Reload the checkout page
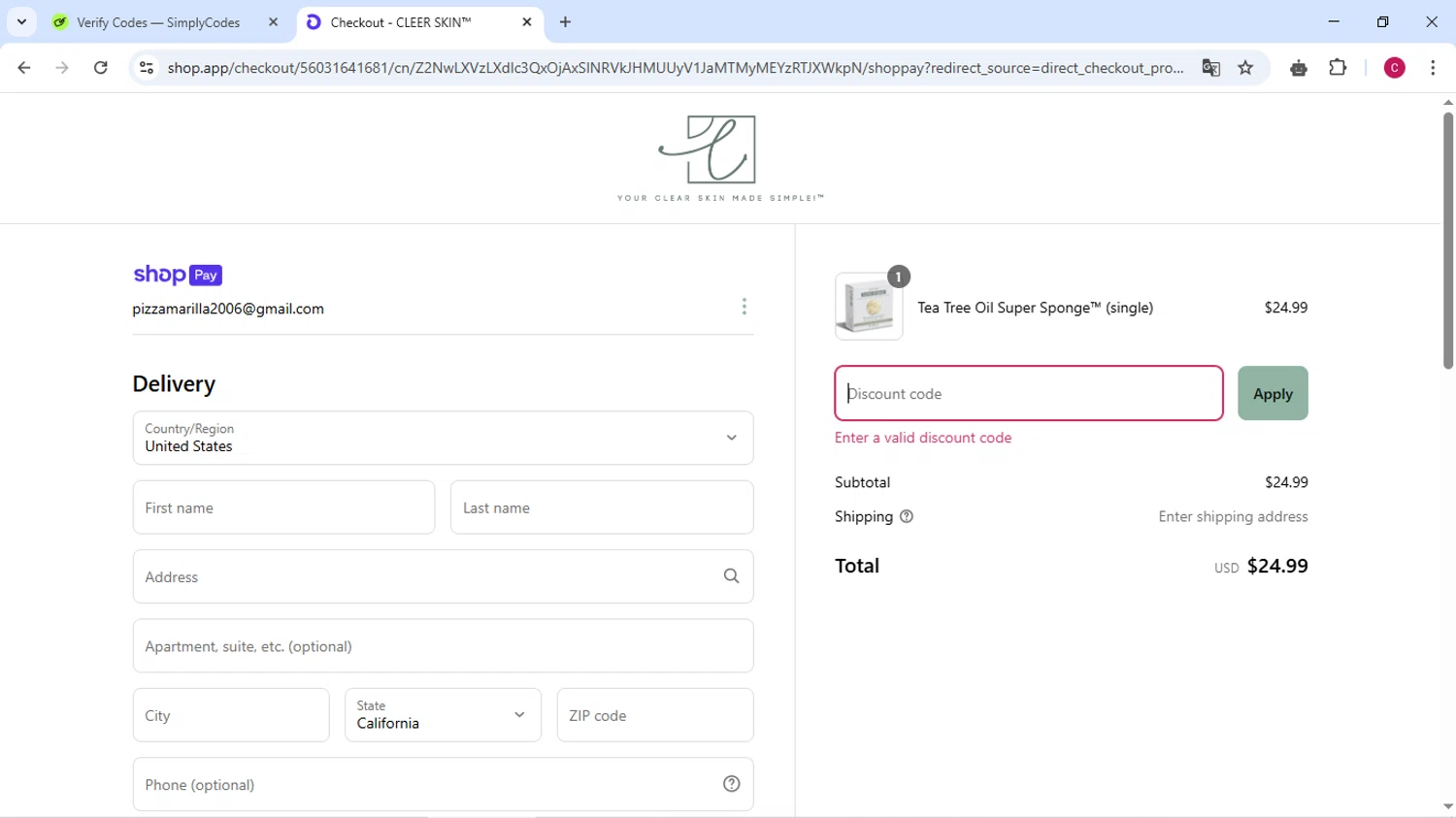Viewport: 1456px width, 818px height. tap(101, 68)
